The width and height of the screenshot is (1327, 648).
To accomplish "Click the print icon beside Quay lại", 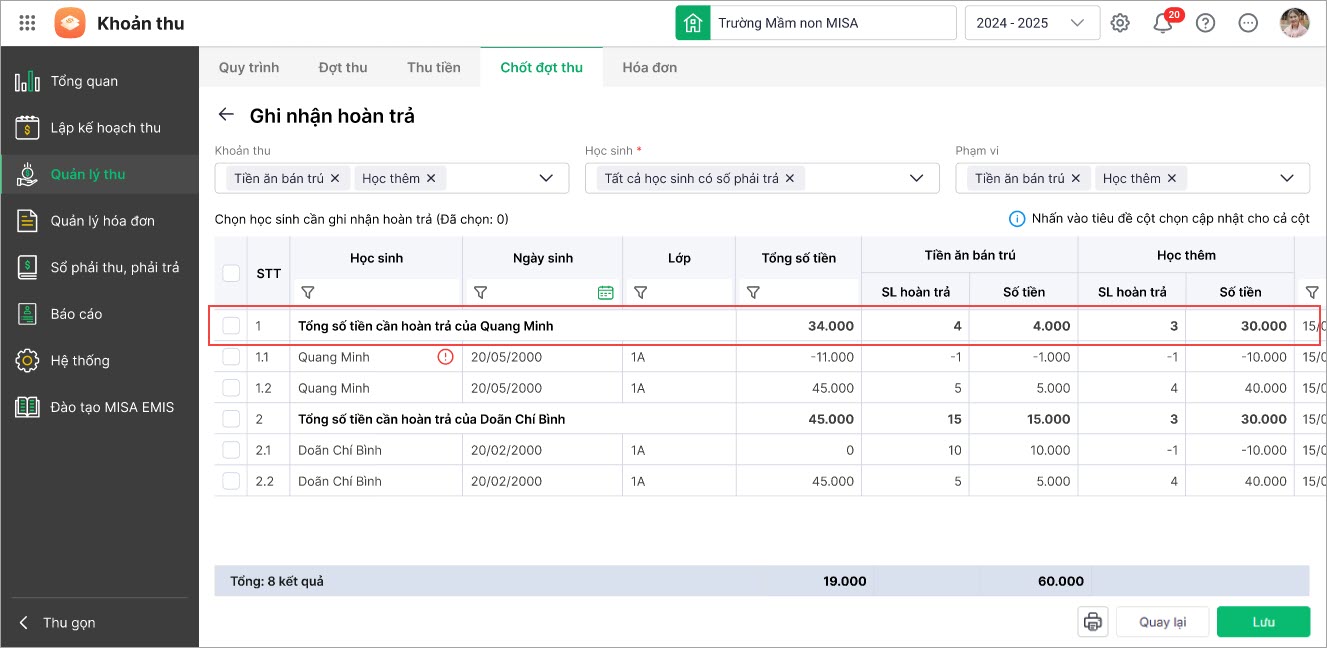I will point(1093,622).
